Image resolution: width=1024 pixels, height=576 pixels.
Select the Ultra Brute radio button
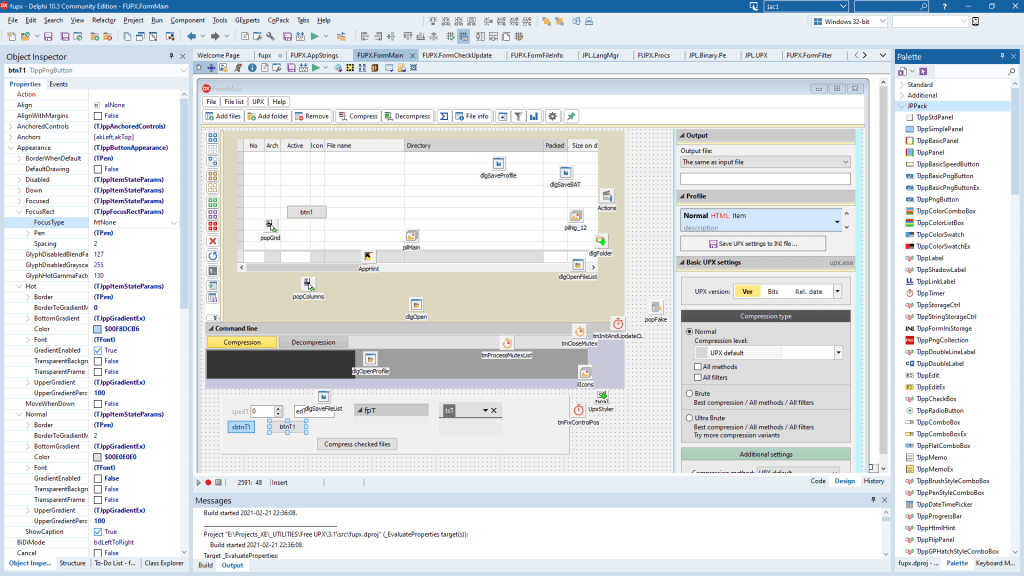point(689,418)
